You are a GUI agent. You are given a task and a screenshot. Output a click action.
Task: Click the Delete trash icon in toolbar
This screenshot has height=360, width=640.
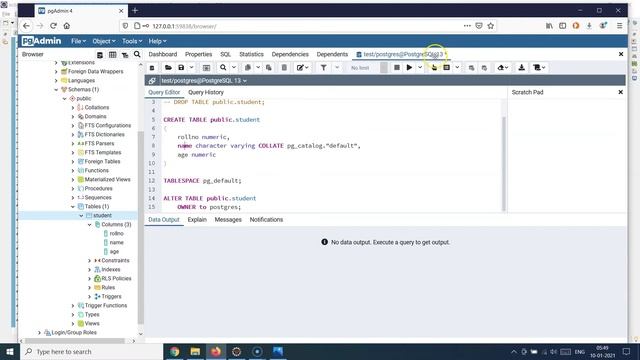click(x=284, y=68)
